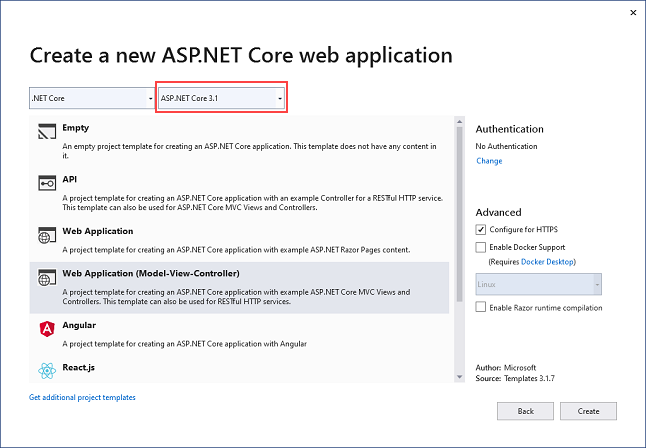Viewport: 646px width, 448px height.
Task: Open the Docker Desktop link
Action: pyautogui.click(x=548, y=262)
